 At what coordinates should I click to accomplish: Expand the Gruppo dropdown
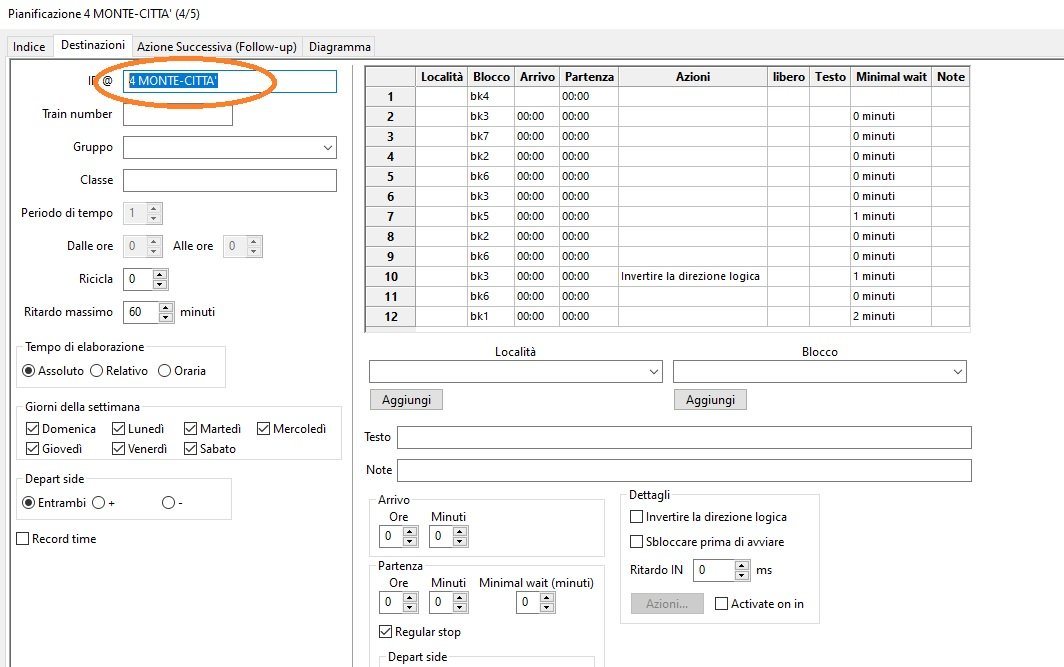pos(328,148)
